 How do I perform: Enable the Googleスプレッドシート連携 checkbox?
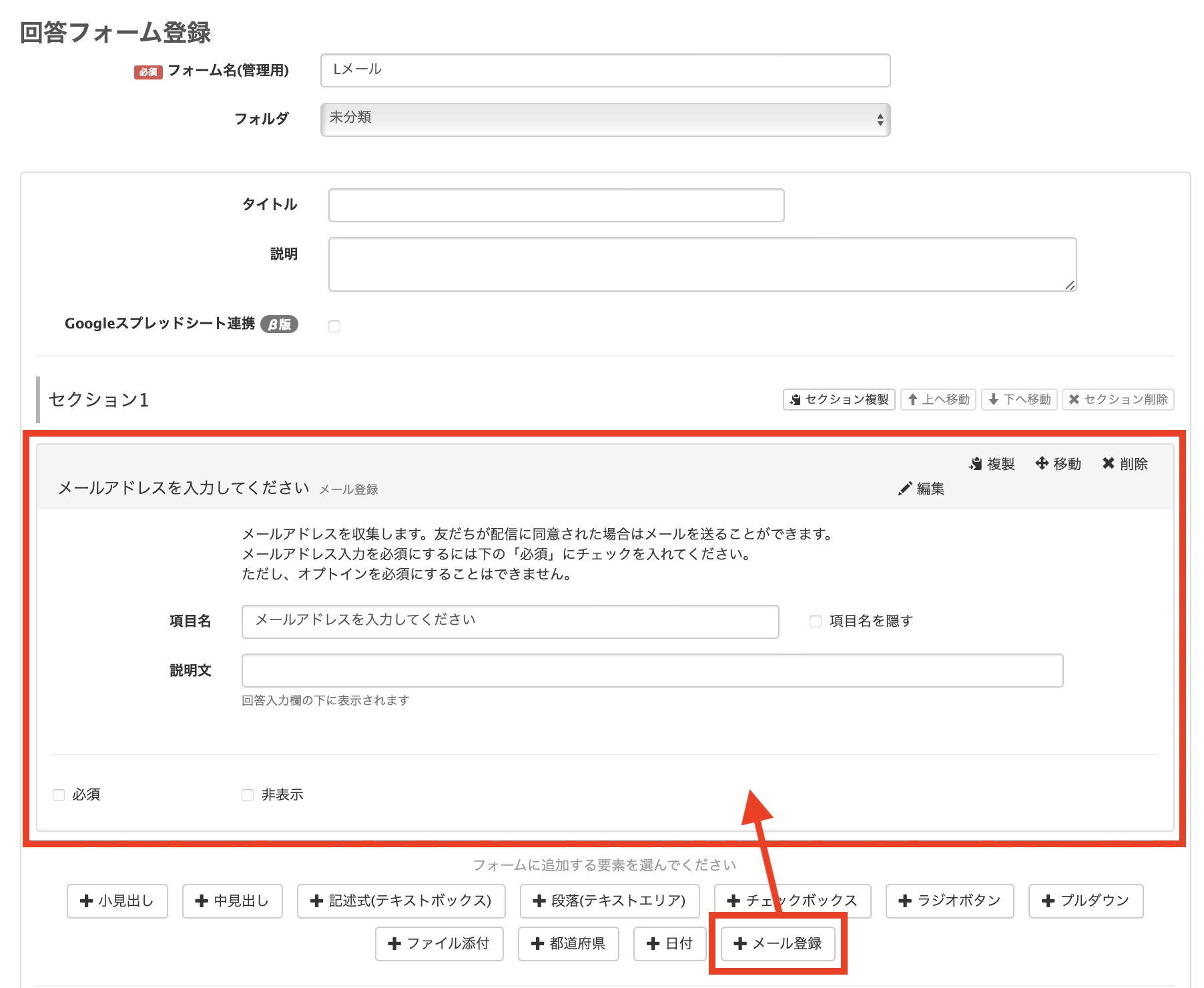(x=334, y=326)
